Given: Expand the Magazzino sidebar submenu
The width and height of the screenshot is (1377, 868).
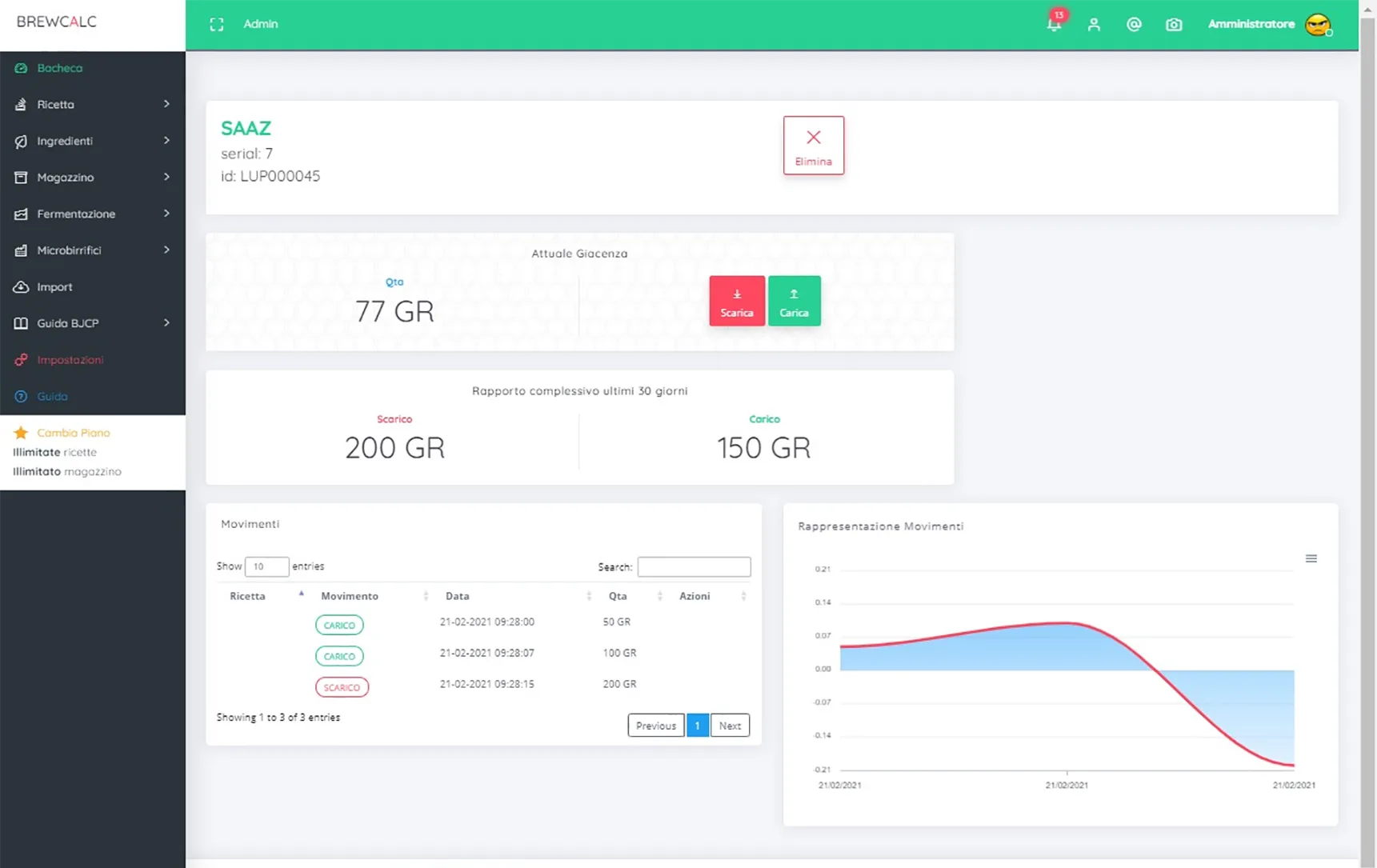Looking at the screenshot, I should pyautogui.click(x=93, y=177).
